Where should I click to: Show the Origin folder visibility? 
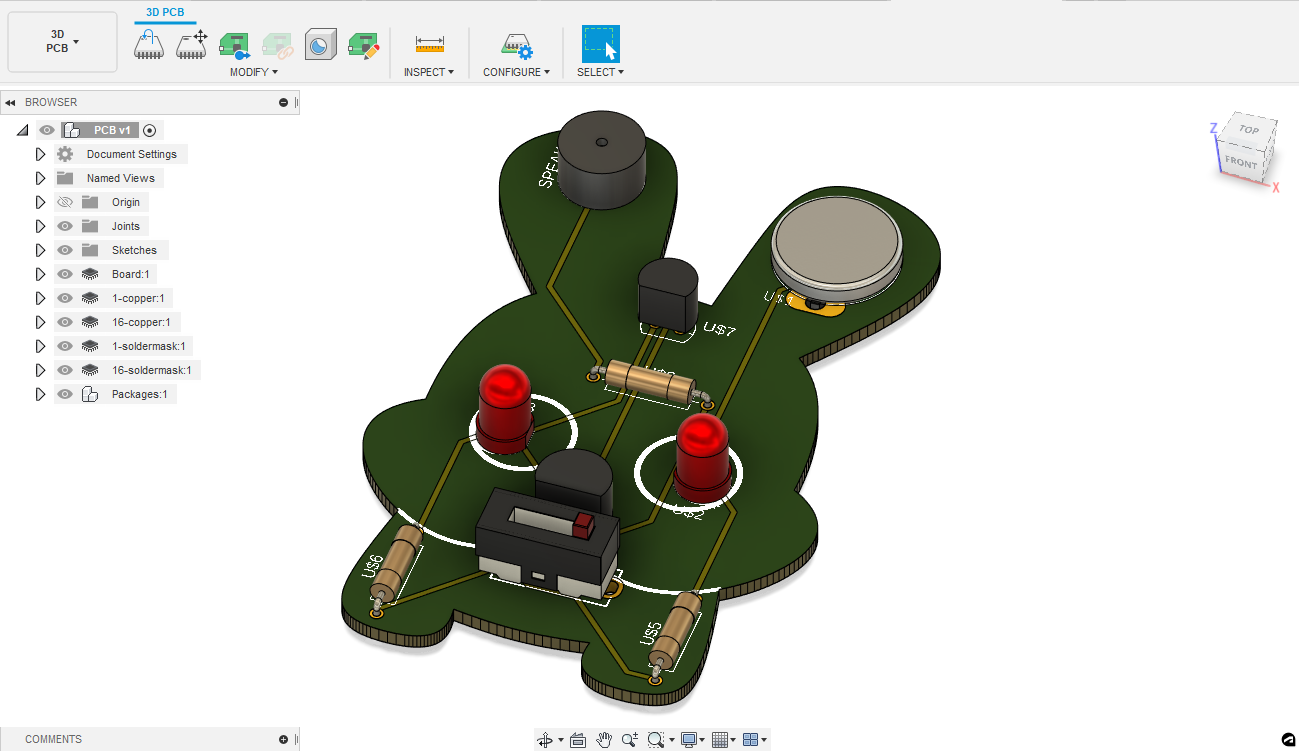65,201
